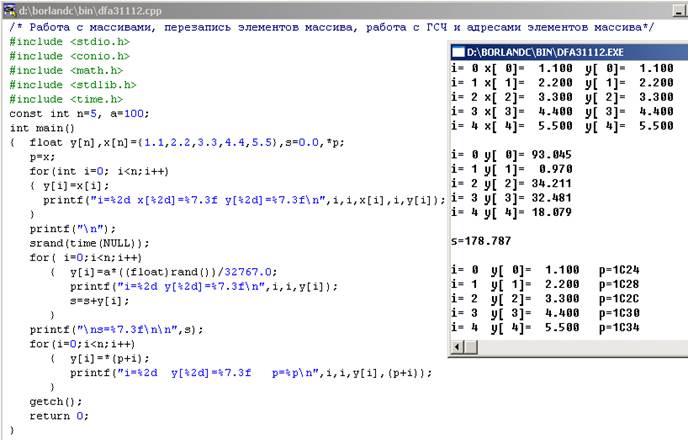The image size is (688, 440).
Task: Click the console value 93.045
Action: [552, 154]
